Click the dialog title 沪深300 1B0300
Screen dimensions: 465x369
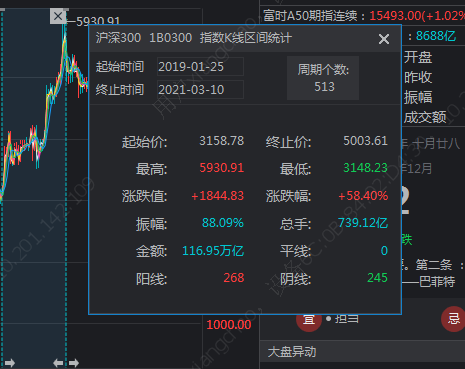(x=144, y=38)
